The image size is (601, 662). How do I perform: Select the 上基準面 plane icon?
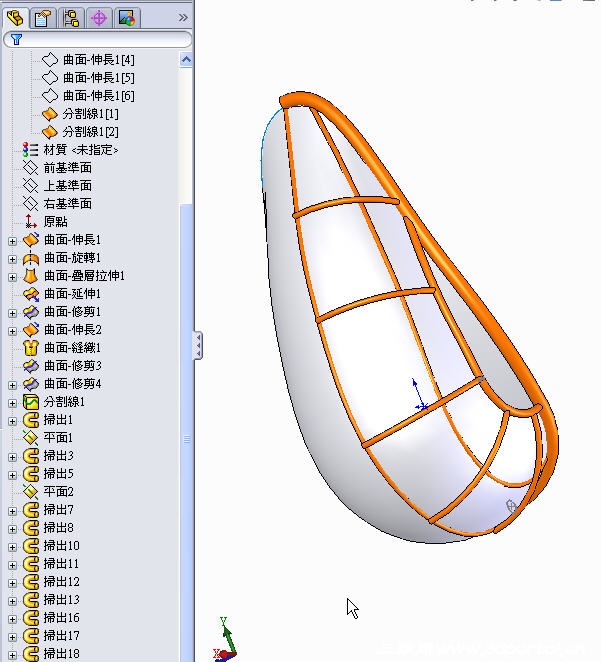(30, 186)
